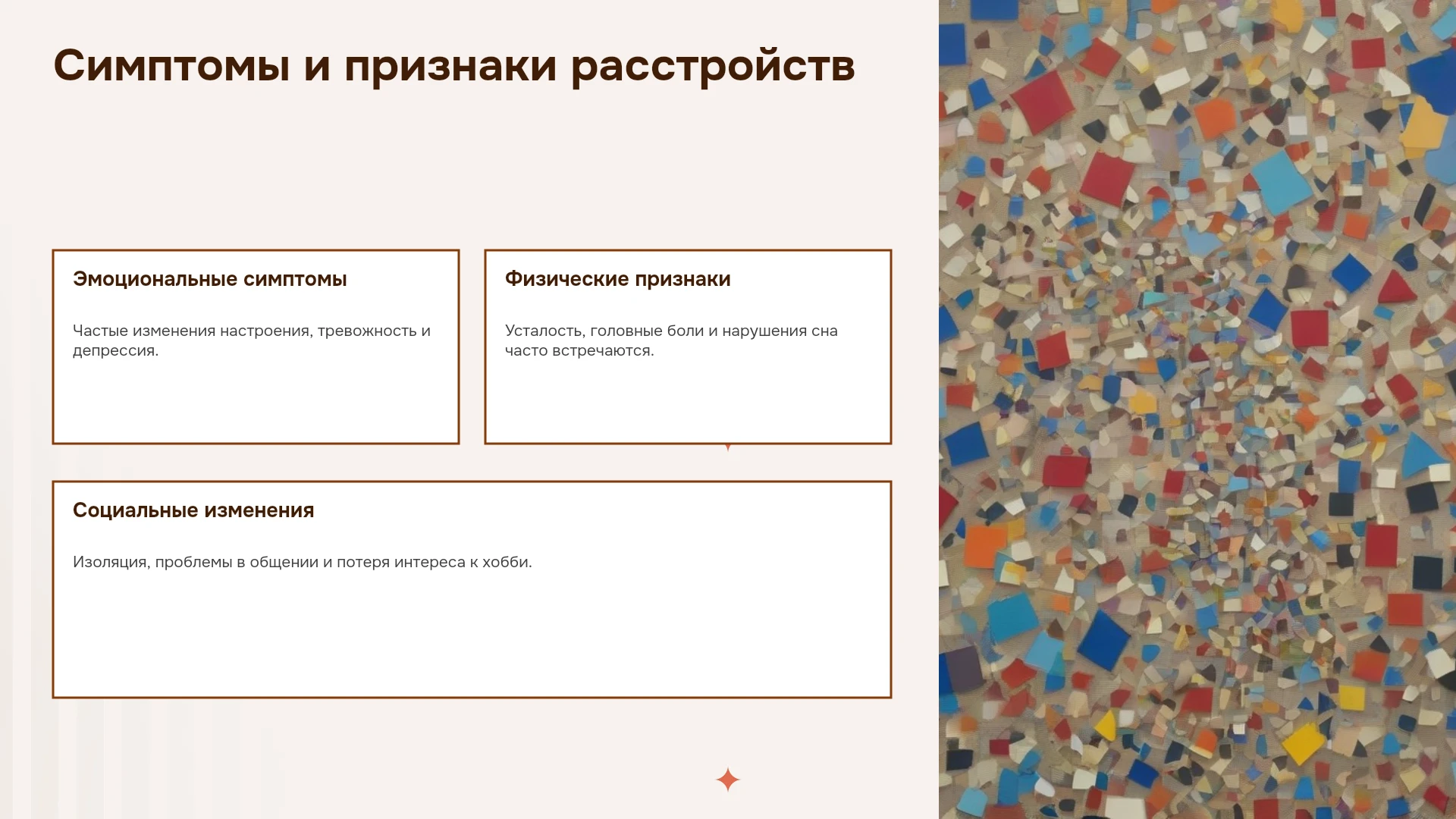Click empty area inside Физические признаки card
This screenshot has width=1456, height=819.
[688, 402]
